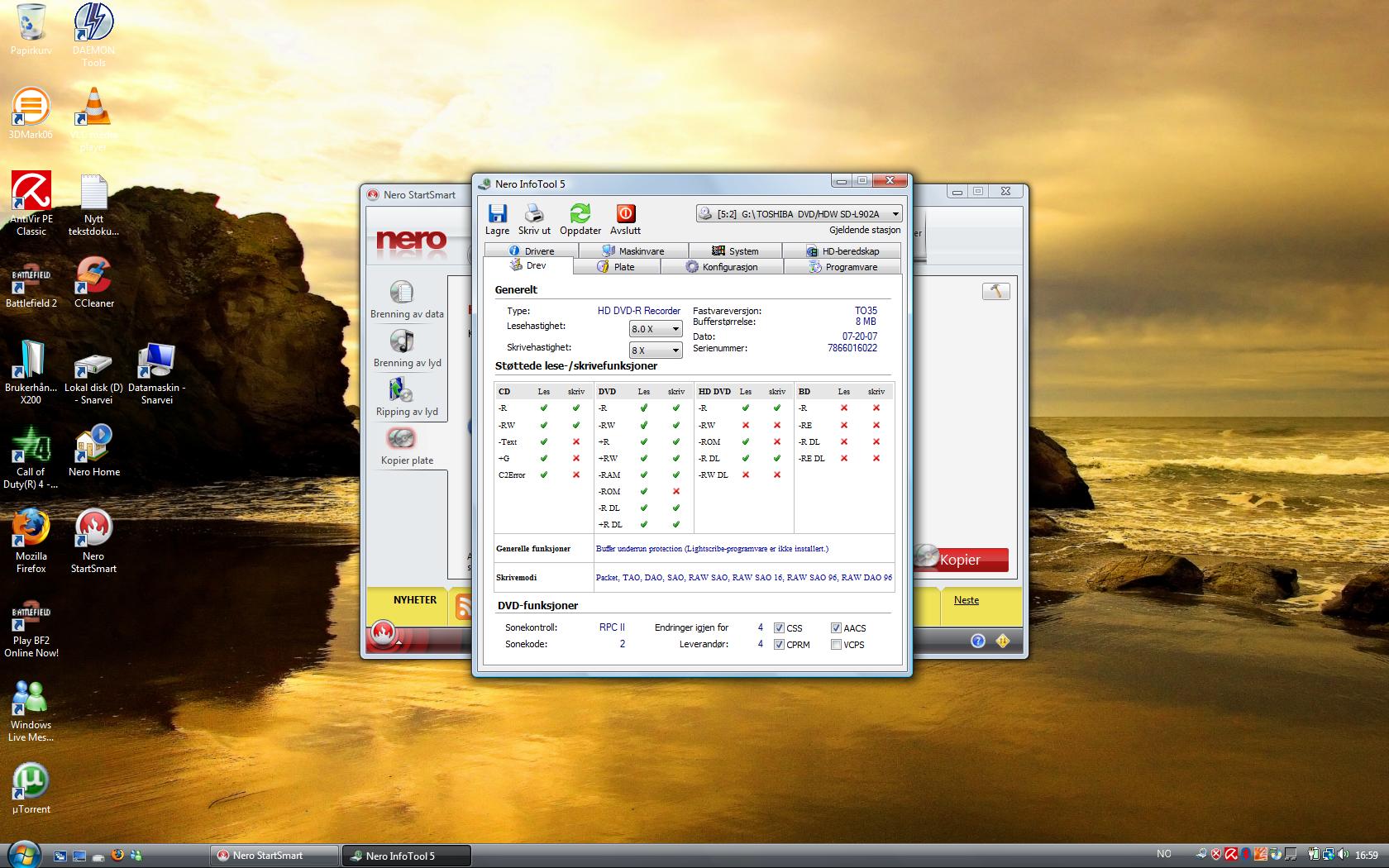This screenshot has width=1389, height=868.
Task: Open Brenning av data in StartSmart
Action: point(407,299)
